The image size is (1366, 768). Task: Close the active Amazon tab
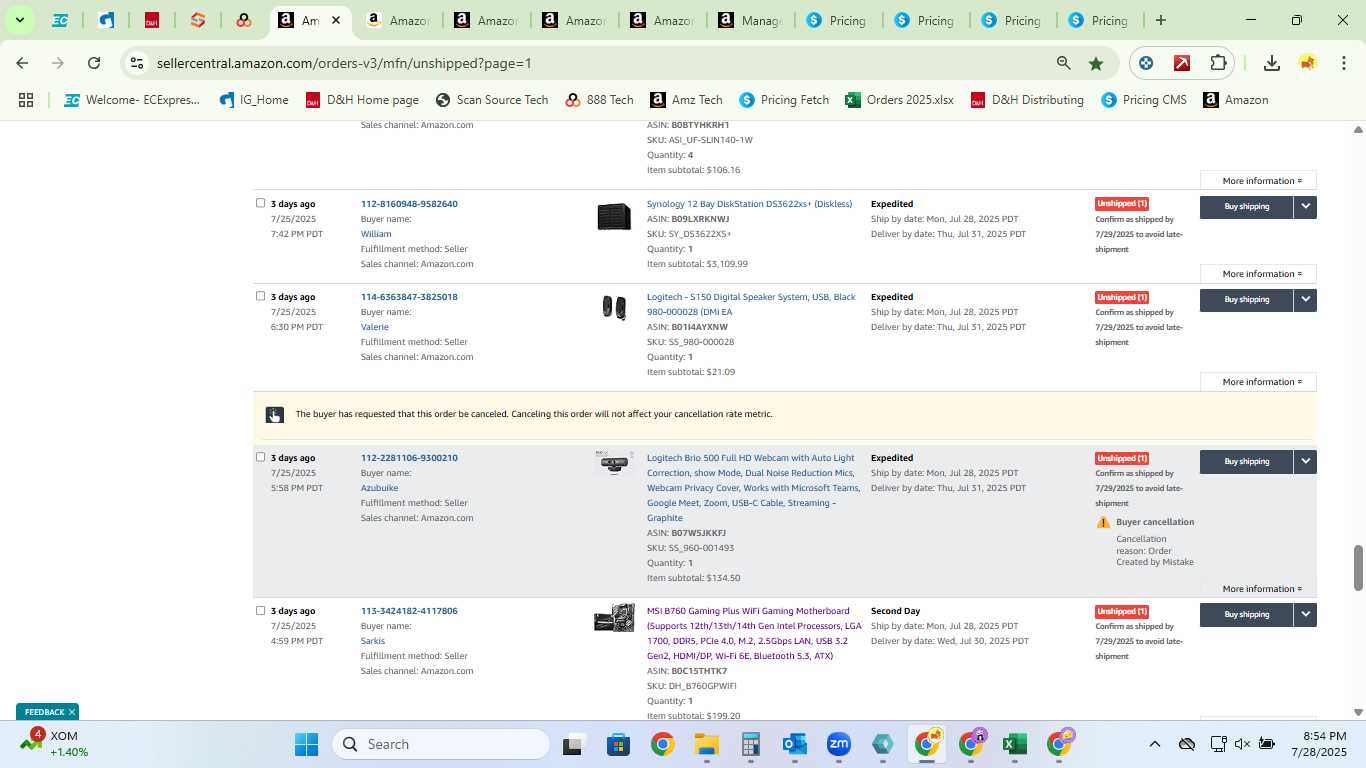(335, 20)
